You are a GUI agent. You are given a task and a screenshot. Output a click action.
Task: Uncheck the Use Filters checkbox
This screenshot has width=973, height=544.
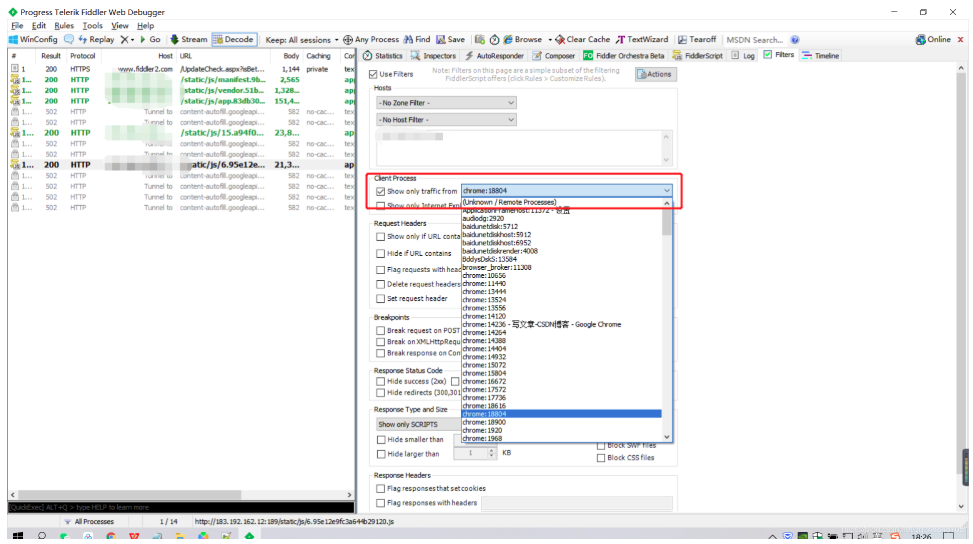373,74
